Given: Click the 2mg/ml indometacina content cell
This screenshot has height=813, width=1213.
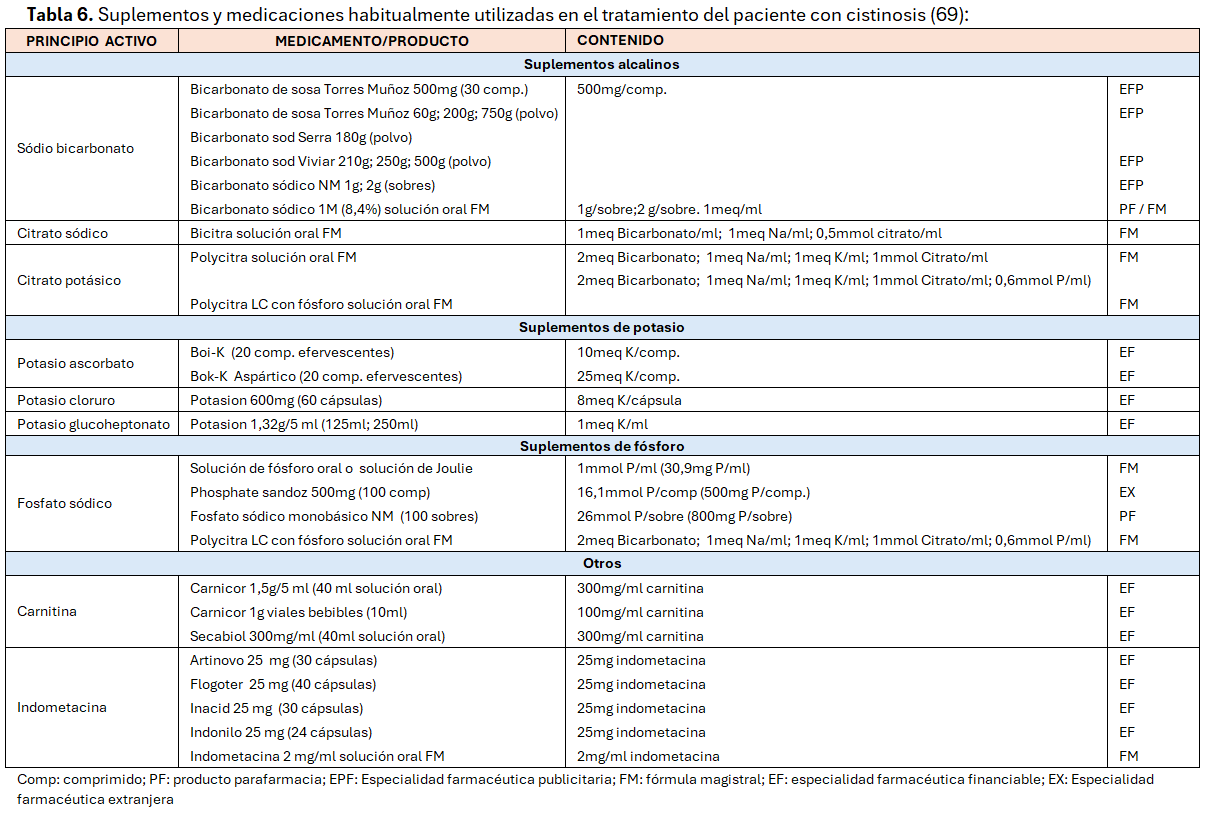Looking at the screenshot, I should tap(648, 757).
